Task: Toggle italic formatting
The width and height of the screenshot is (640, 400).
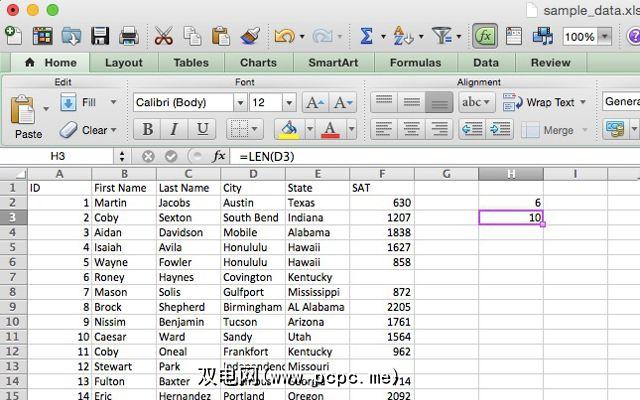Action: click(x=174, y=129)
